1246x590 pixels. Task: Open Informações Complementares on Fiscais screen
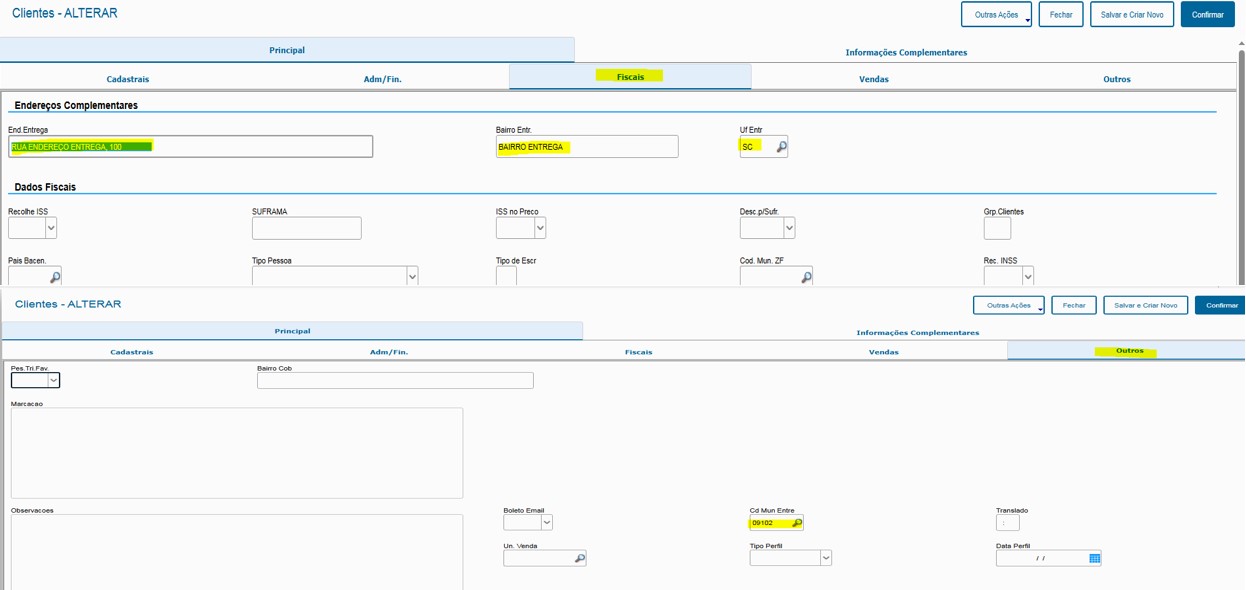pos(906,52)
